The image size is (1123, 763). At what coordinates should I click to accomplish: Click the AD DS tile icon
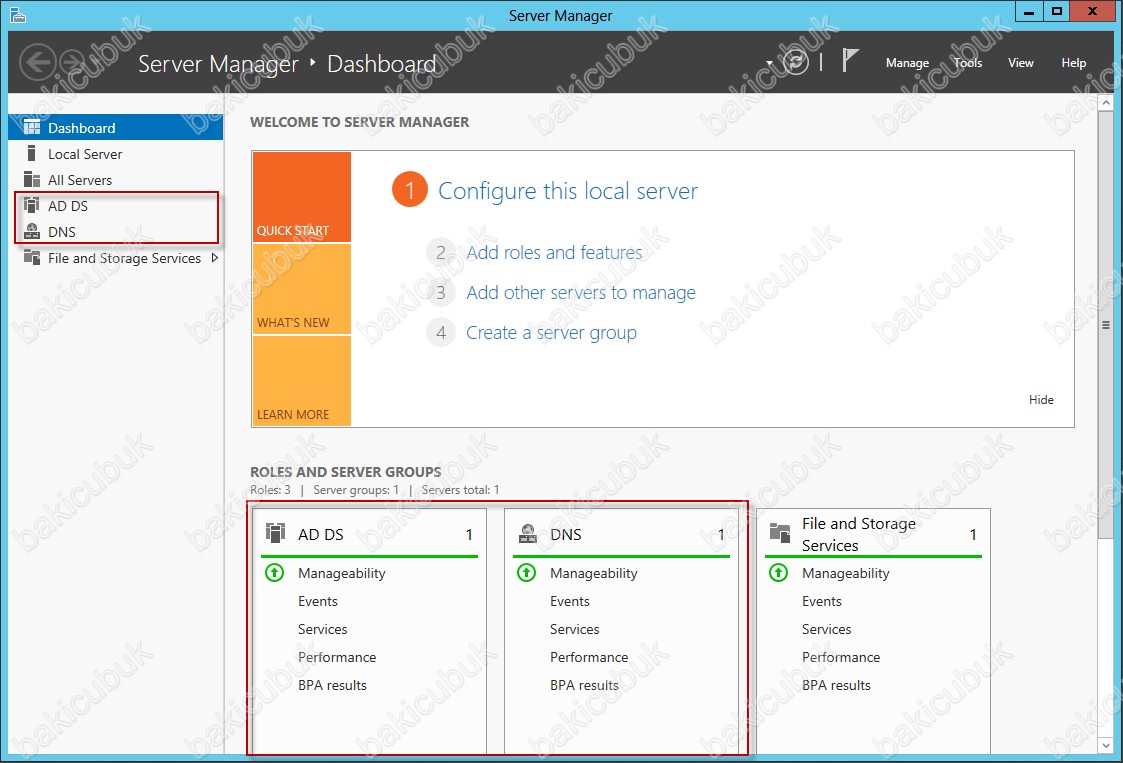[x=275, y=534]
